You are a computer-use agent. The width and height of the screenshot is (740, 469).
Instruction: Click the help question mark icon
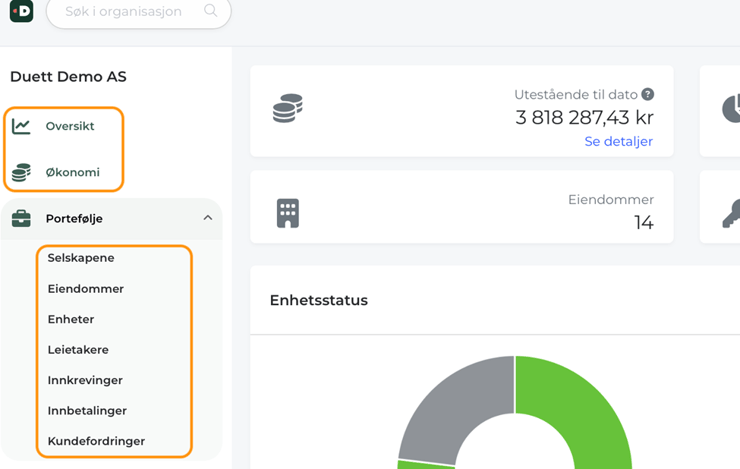click(x=648, y=94)
